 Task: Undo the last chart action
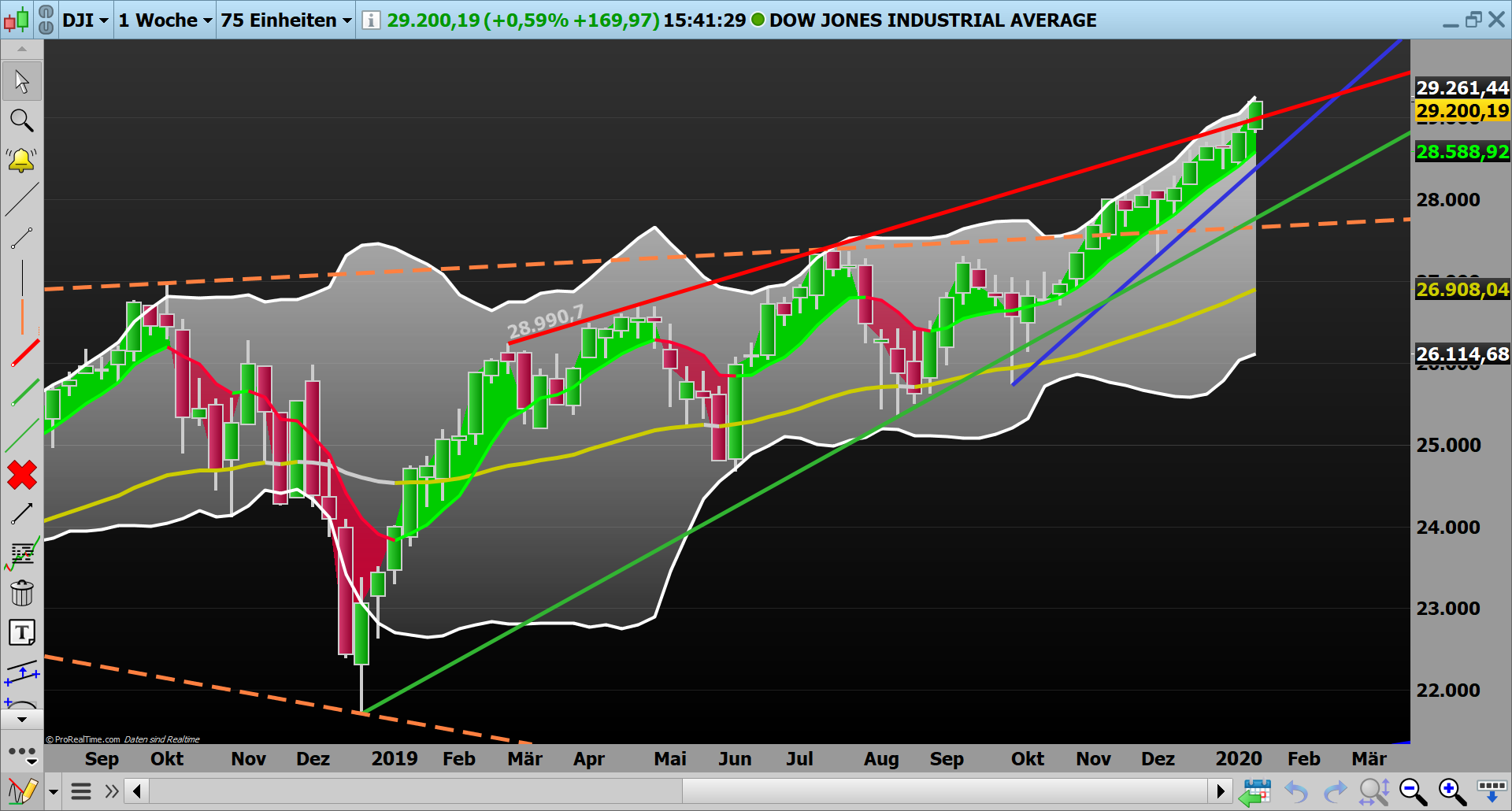coord(1295,791)
